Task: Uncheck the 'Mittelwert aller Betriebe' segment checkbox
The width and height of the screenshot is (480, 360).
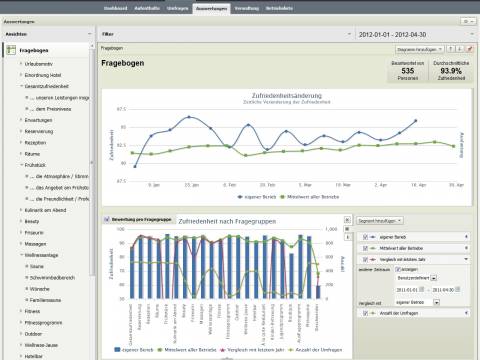Action: coord(365,248)
